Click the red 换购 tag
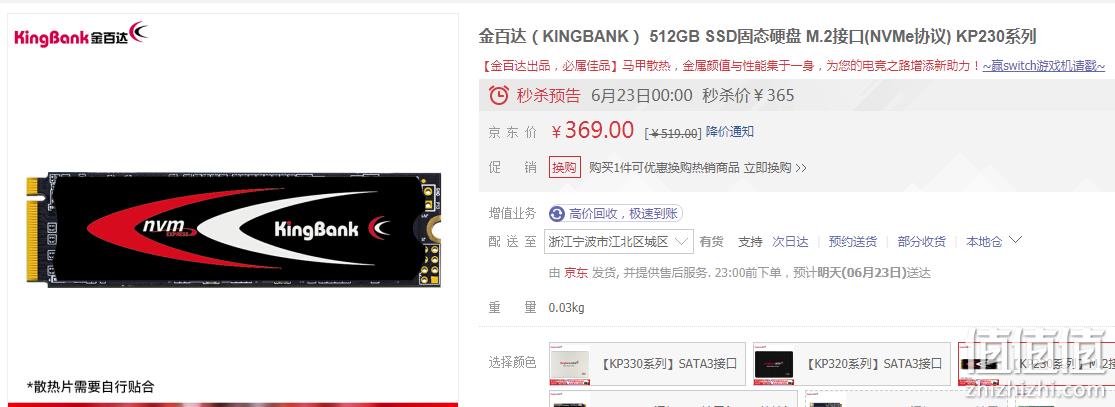 pos(565,168)
